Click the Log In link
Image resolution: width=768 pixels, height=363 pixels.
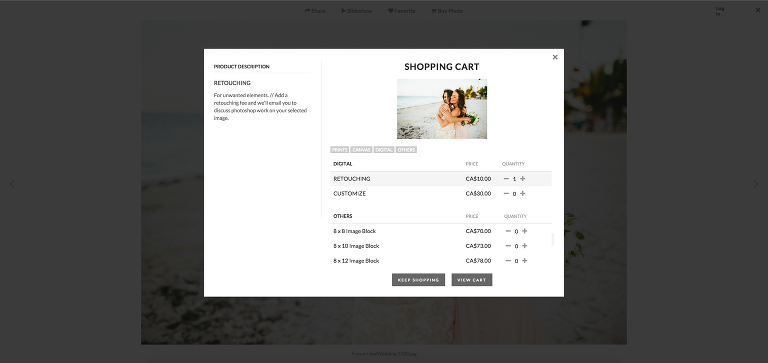click(720, 11)
